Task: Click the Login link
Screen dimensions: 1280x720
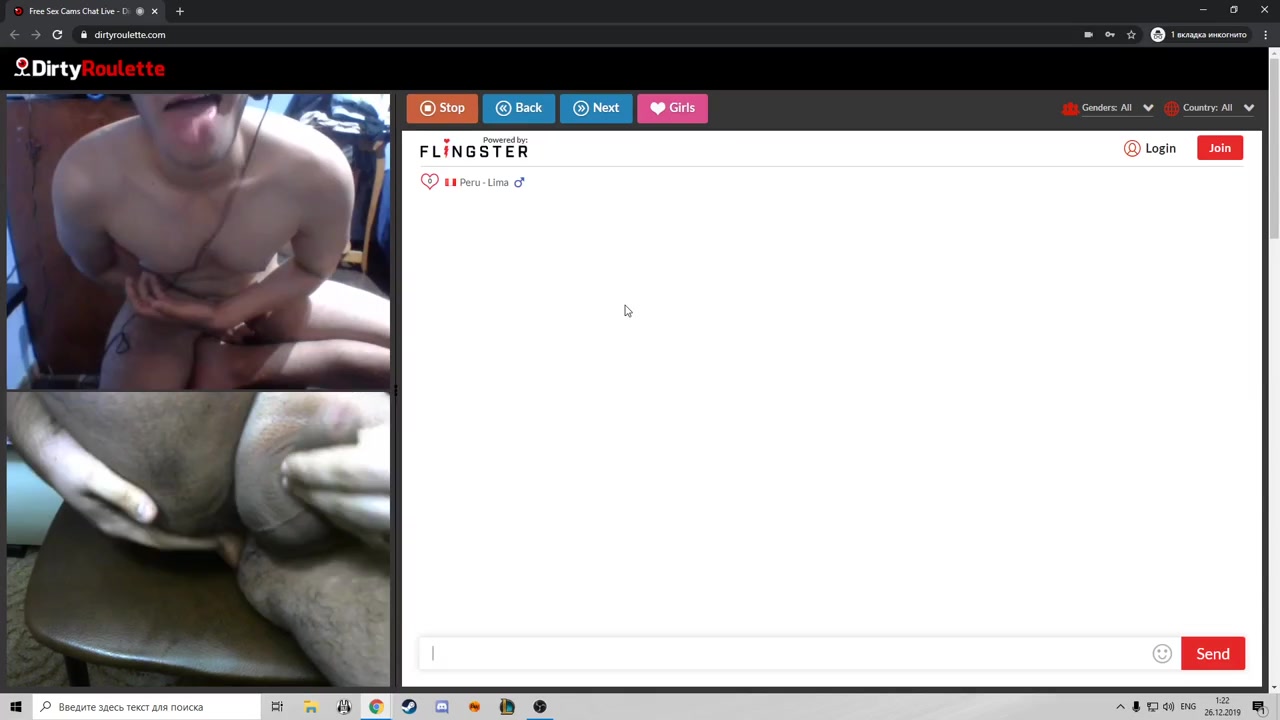Action: tap(1150, 148)
